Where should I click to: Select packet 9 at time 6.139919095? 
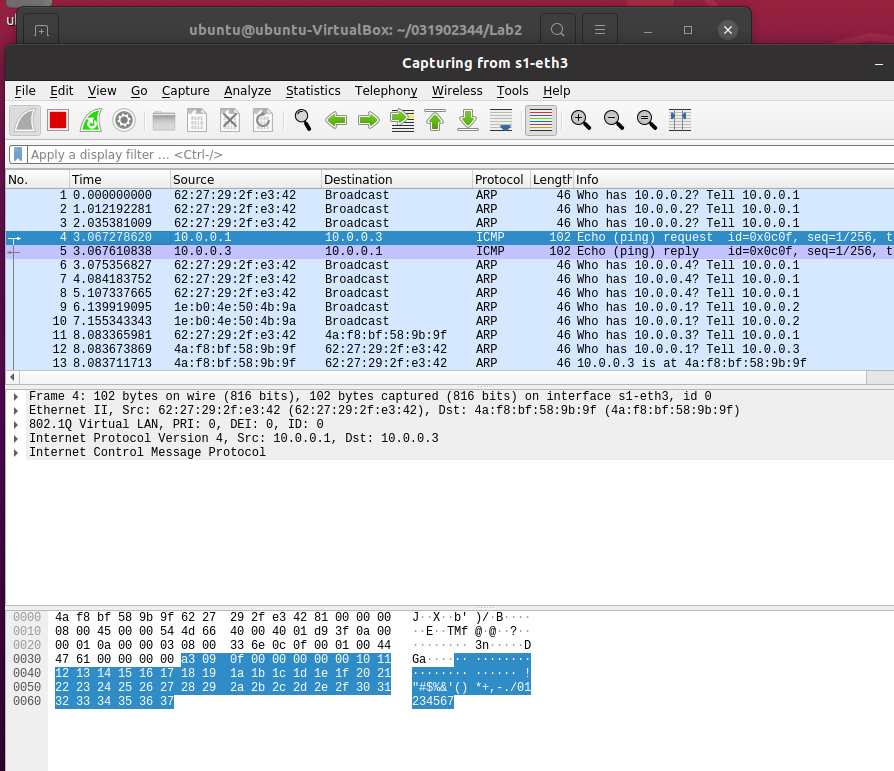point(450,307)
